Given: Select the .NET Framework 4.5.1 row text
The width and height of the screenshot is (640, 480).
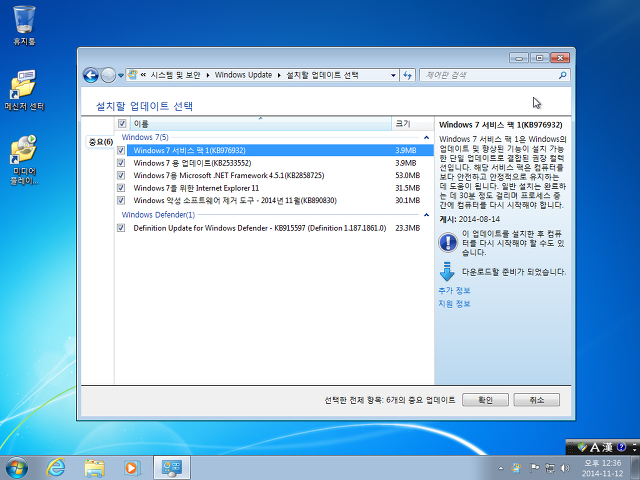Looking at the screenshot, I should 229,176.
